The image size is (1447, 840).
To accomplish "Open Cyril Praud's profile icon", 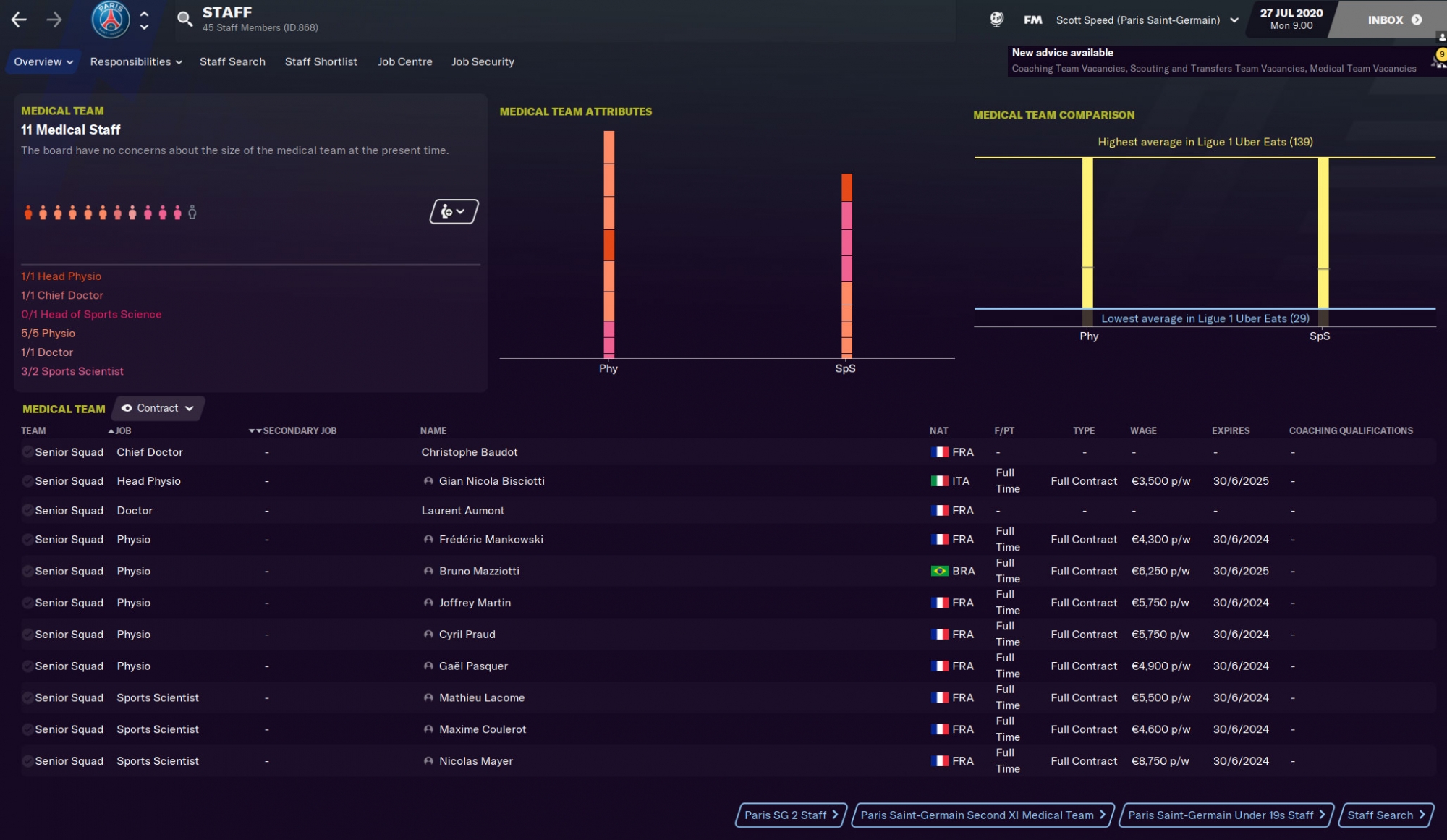I will coord(428,635).
